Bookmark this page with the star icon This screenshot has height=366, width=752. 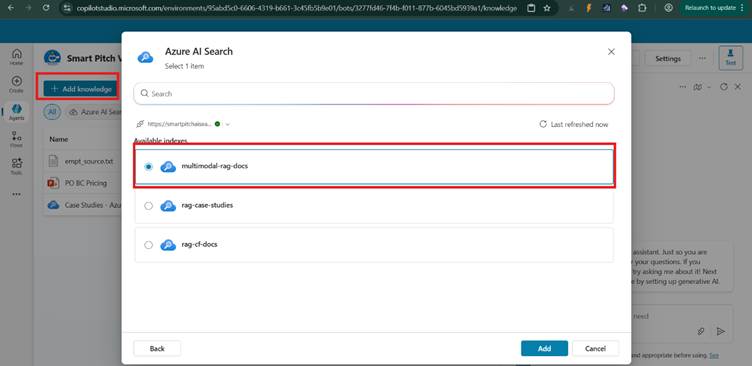click(x=547, y=8)
